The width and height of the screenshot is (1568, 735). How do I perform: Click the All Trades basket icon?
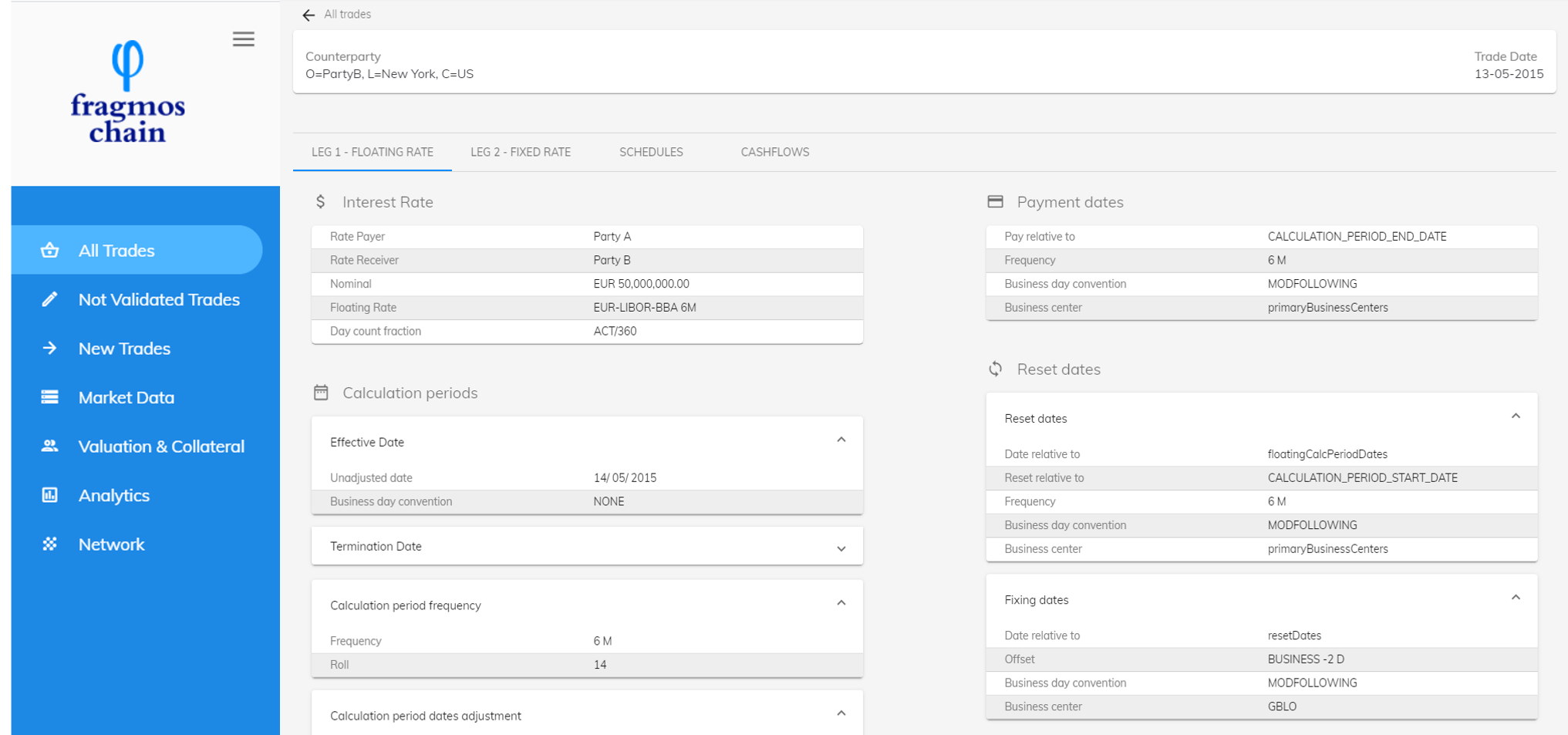50,250
